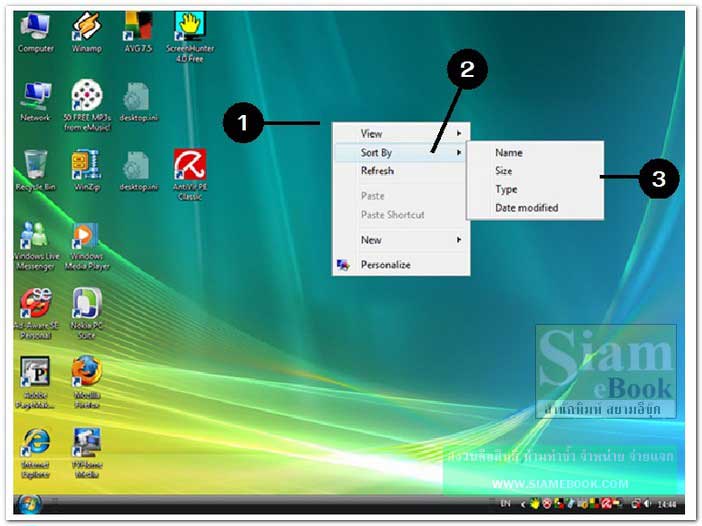Select the WinZip shortcut icon
This screenshot has width=702, height=526.
click(87, 171)
